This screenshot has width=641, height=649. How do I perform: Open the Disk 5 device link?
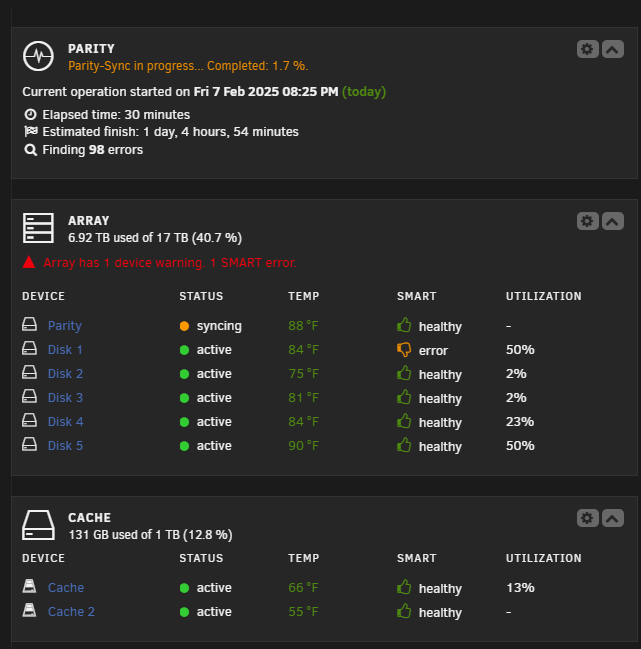point(65,446)
